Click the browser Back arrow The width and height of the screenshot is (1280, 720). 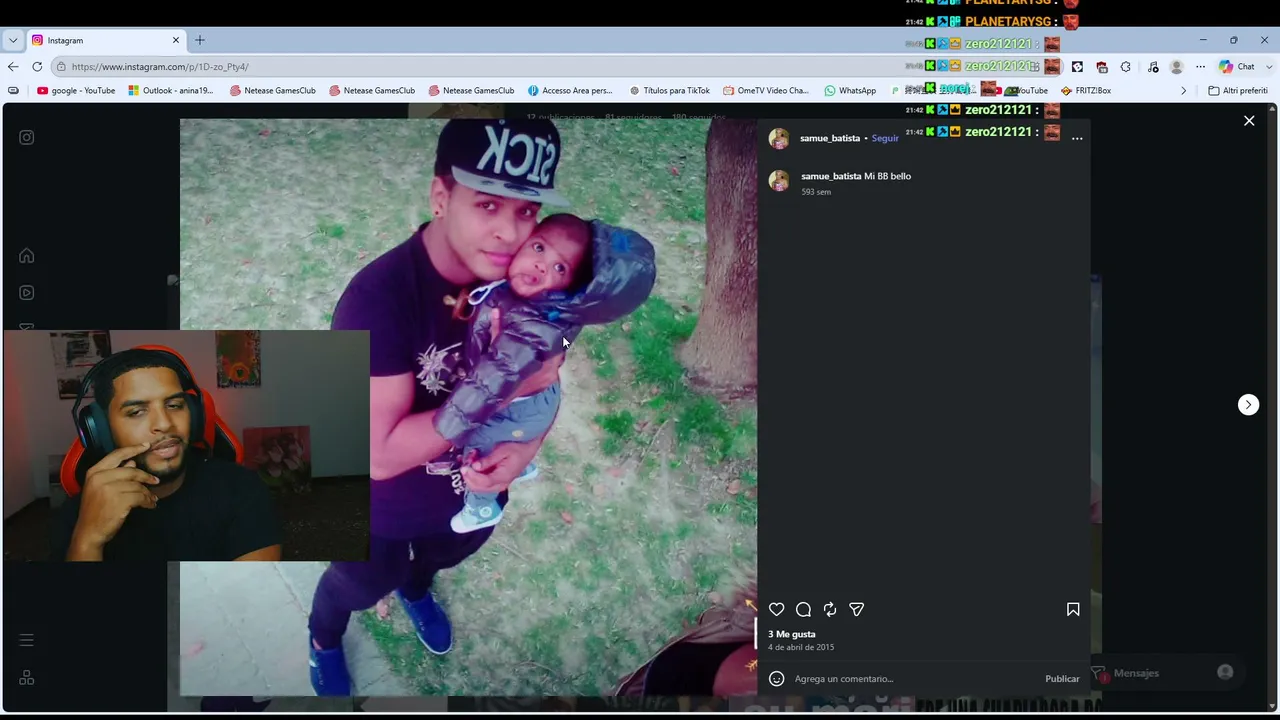13,66
